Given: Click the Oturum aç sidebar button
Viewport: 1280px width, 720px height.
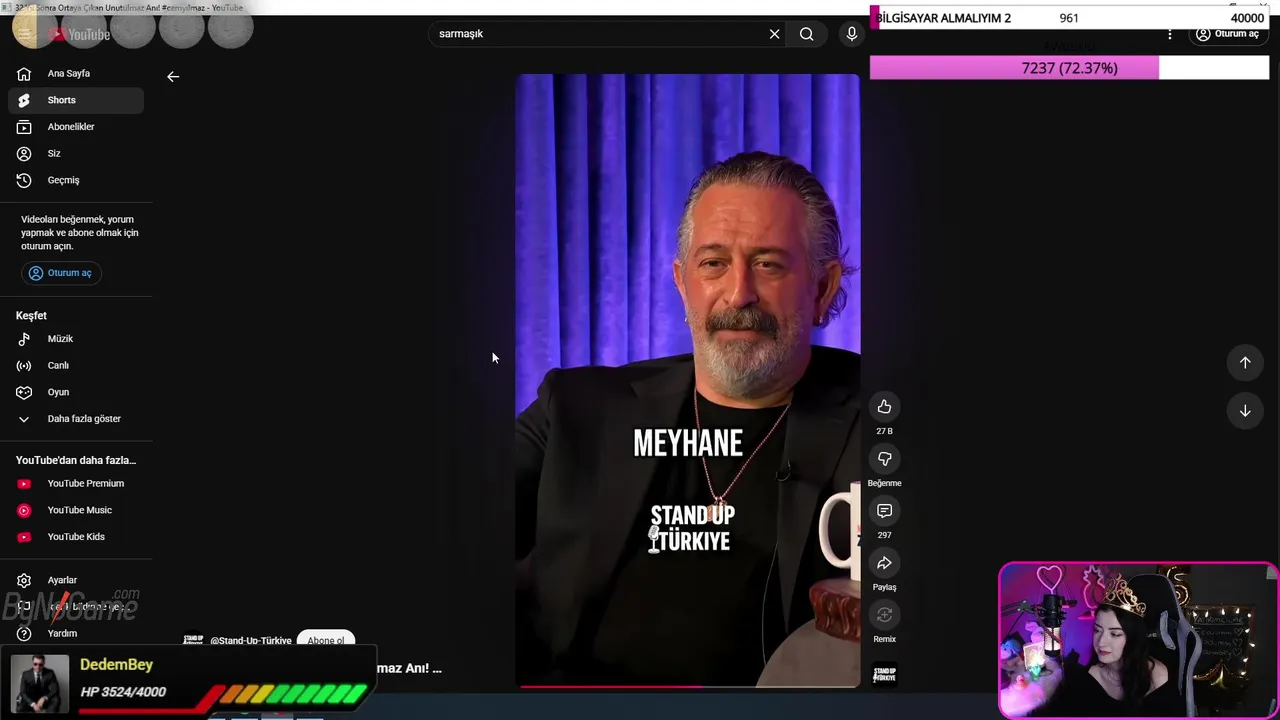Looking at the screenshot, I should click(x=61, y=273).
